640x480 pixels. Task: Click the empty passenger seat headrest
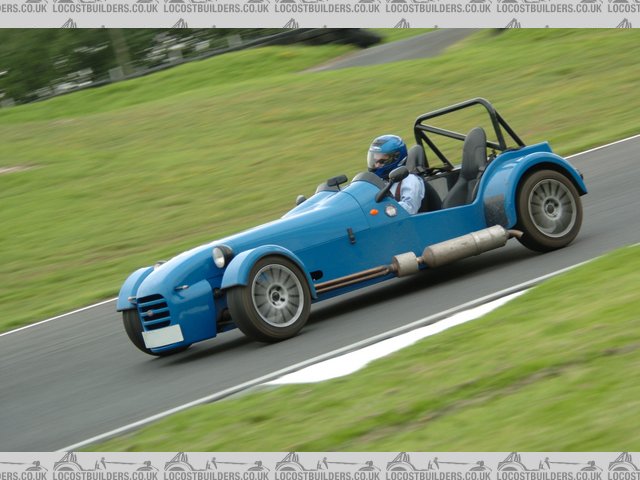tap(474, 151)
